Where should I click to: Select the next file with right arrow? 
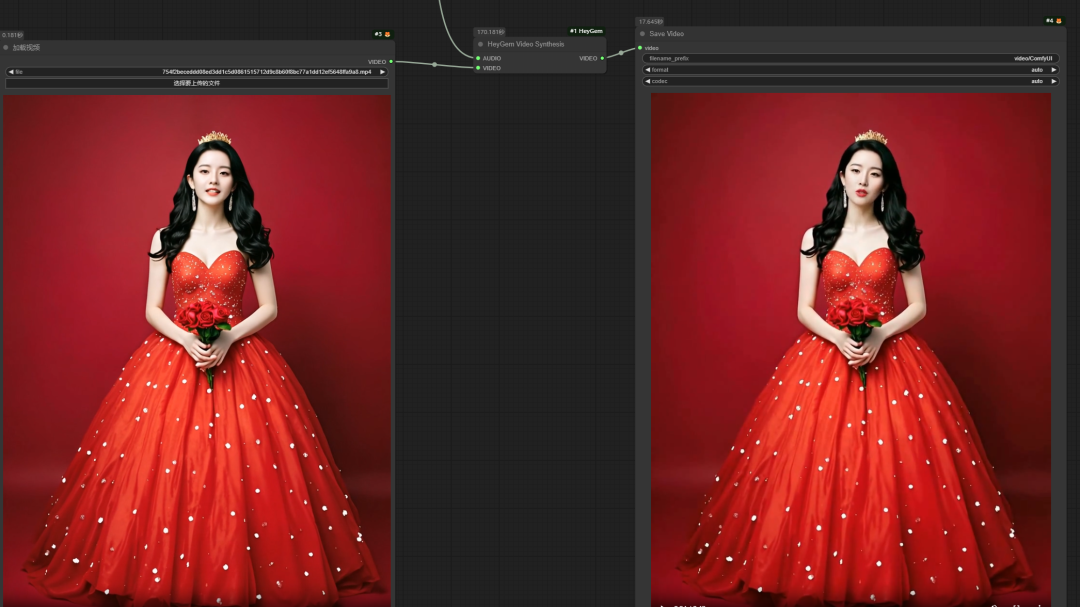[382, 72]
